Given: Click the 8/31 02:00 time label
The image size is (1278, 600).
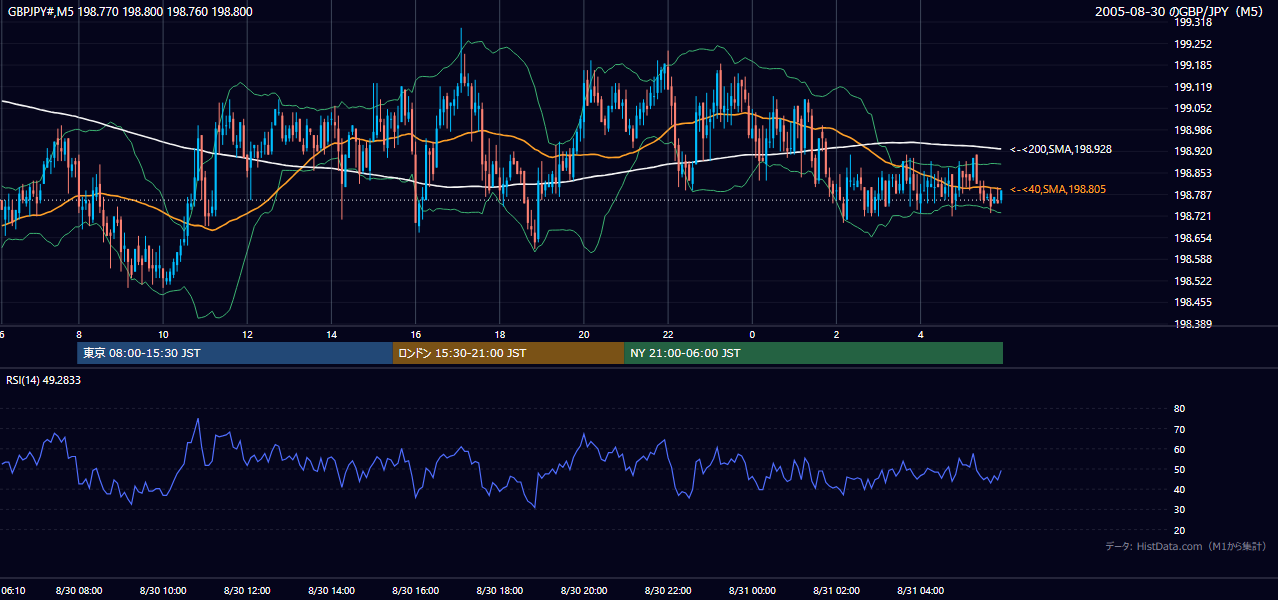Looking at the screenshot, I should [x=836, y=591].
